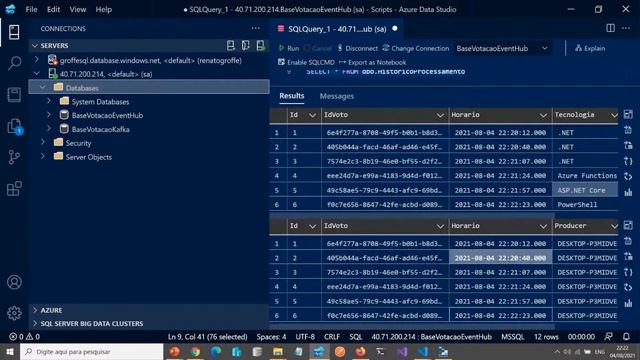Open the Explorer view with badge
Image resolution: width=640 pixels, height=360 pixels.
[x=14, y=126]
